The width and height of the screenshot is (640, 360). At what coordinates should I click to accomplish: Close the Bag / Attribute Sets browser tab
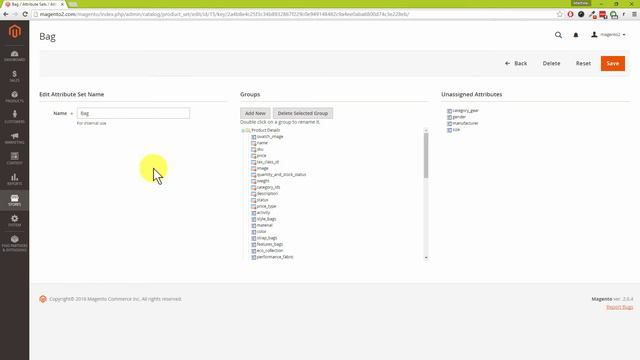pyautogui.click(x=62, y=4)
